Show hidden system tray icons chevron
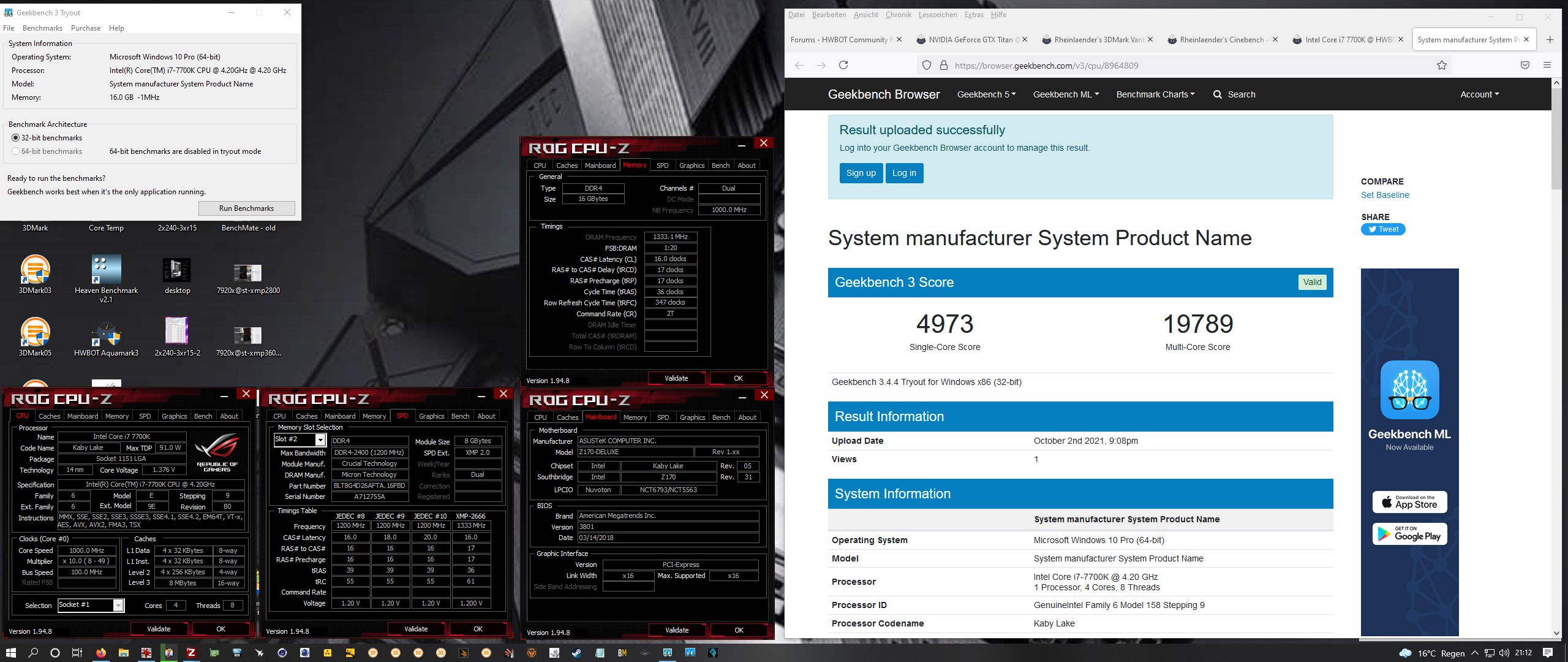1568x662 pixels. click(1475, 653)
